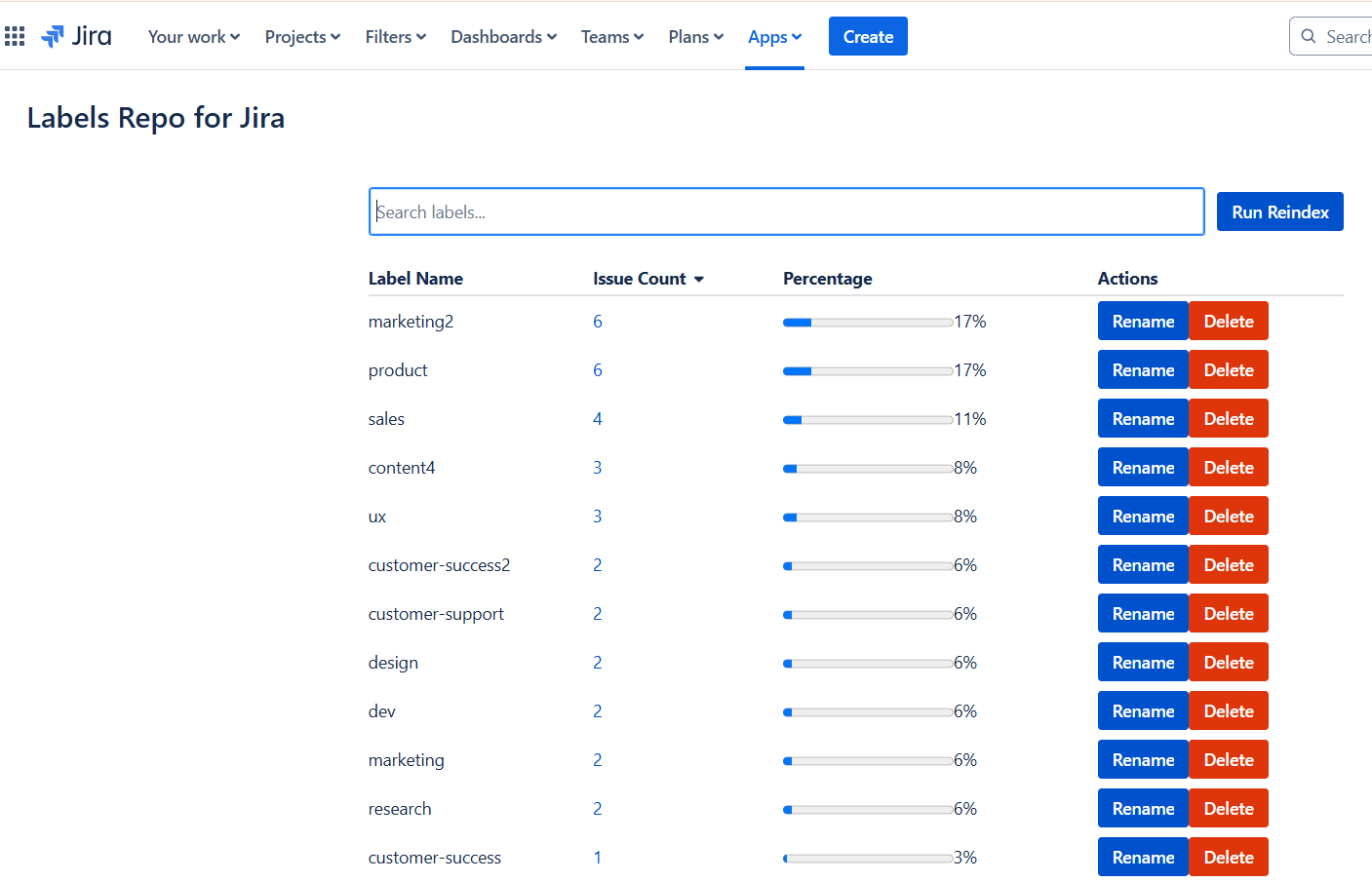
Task: Sort by Issue Count column header
Action: click(648, 279)
